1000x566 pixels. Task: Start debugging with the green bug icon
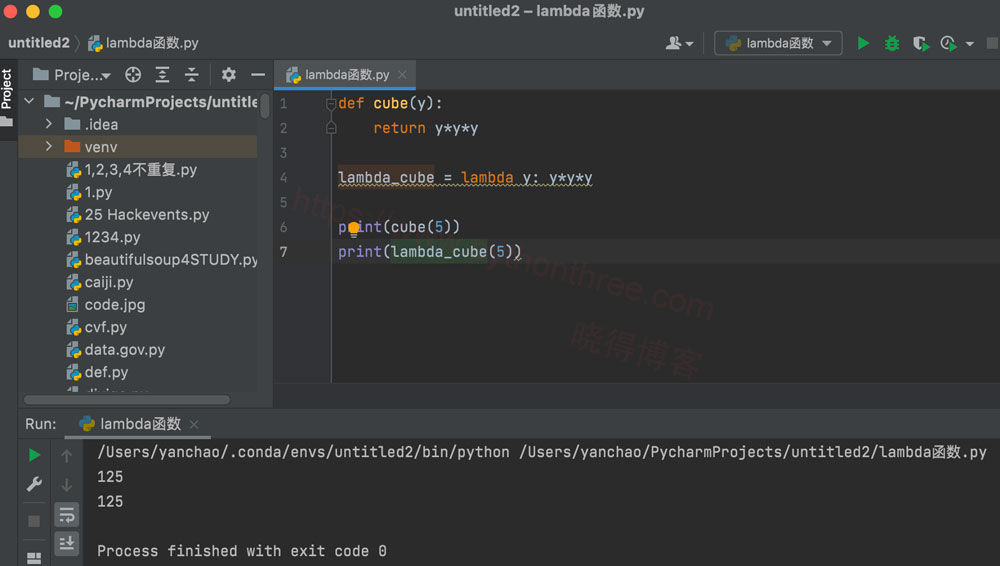point(892,43)
